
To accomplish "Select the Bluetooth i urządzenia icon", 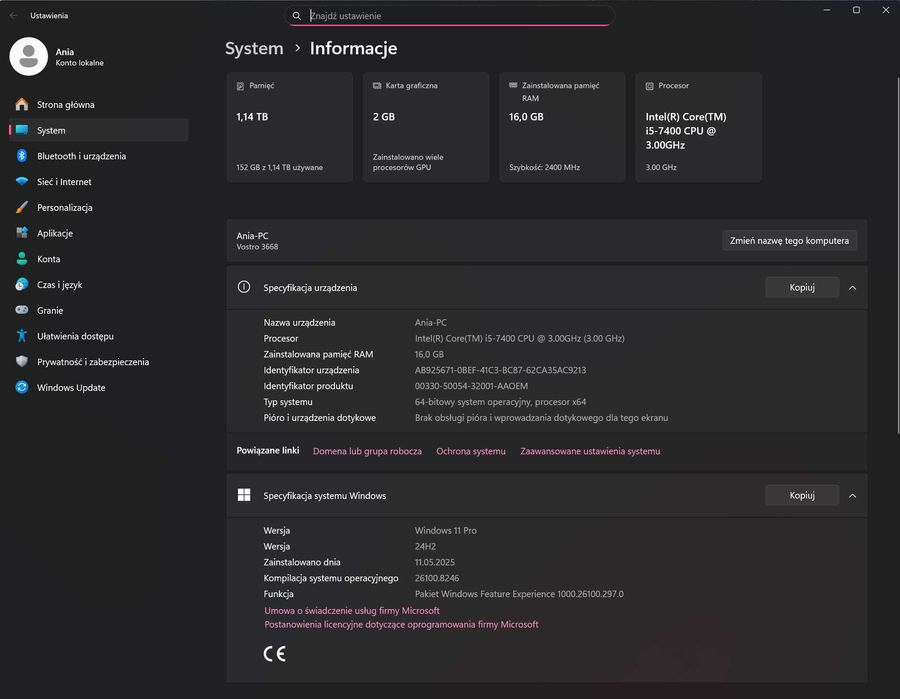I will coord(22,156).
